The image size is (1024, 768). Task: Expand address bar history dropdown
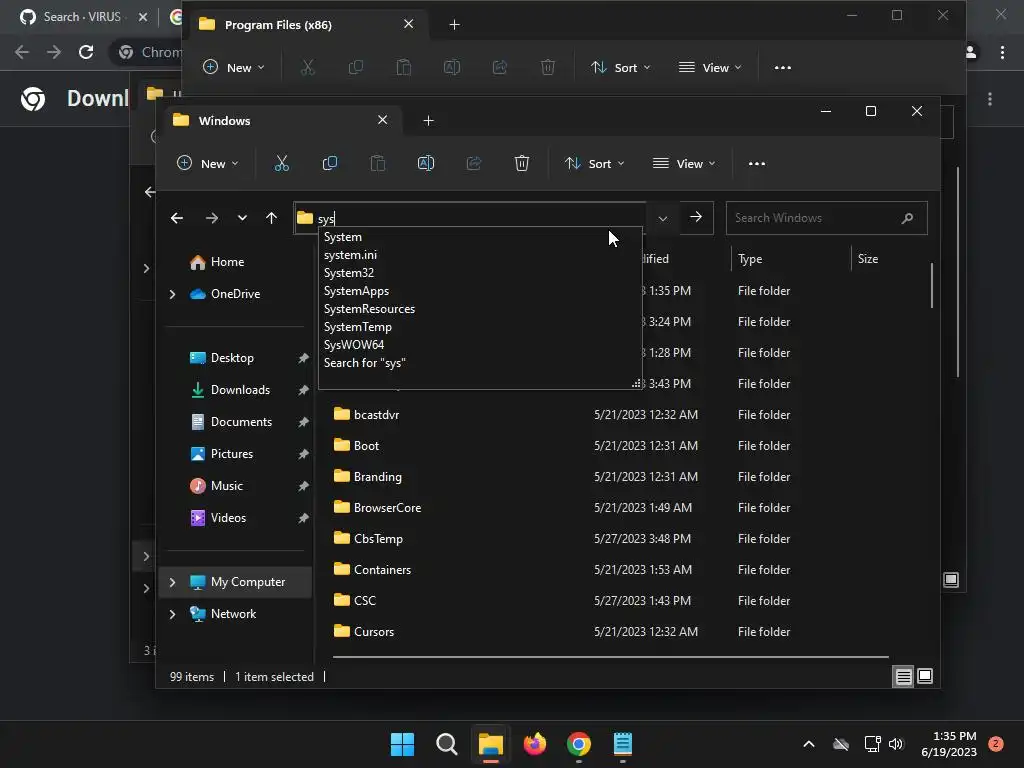pyautogui.click(x=663, y=218)
